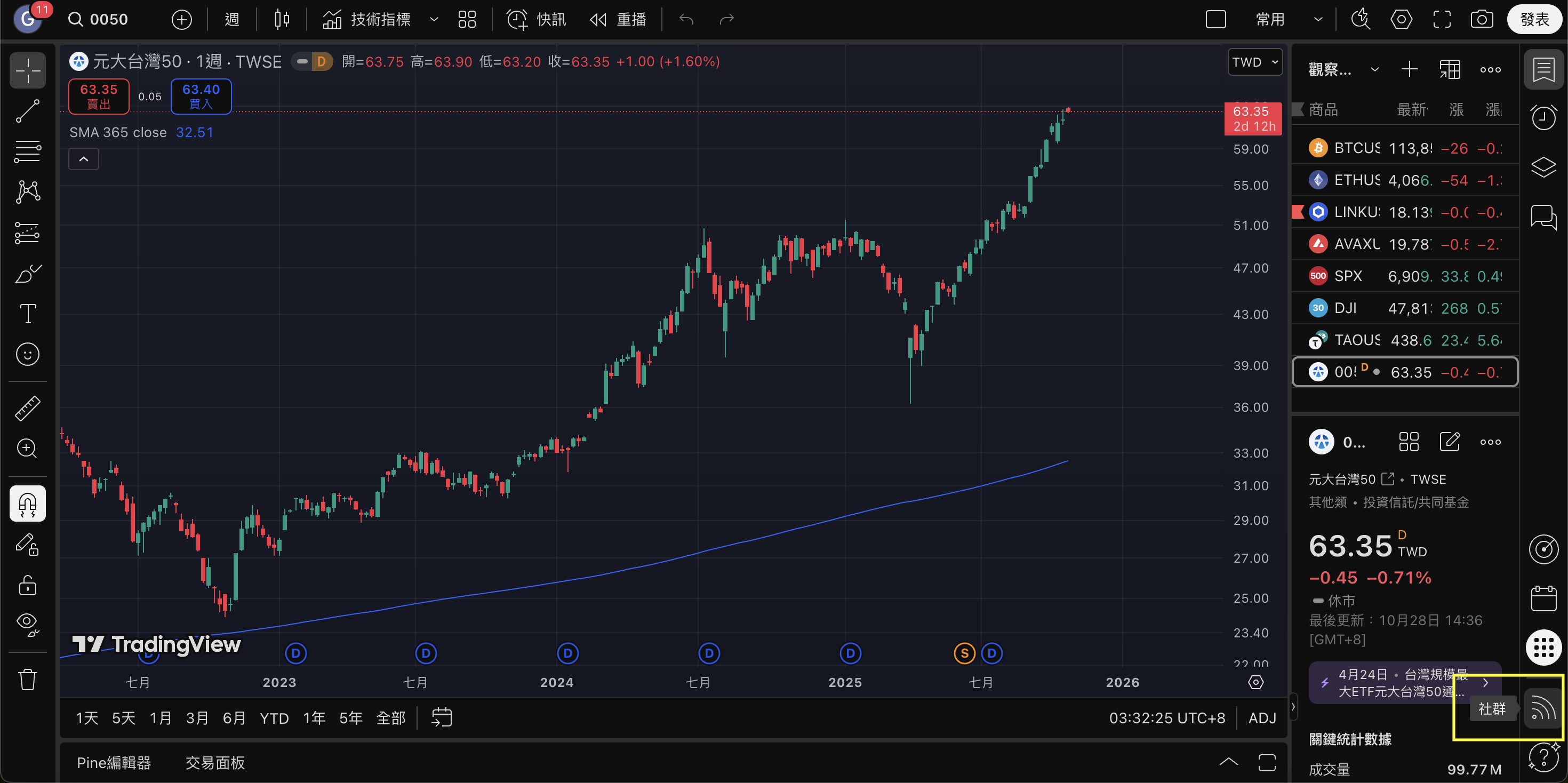Image resolution: width=1568 pixels, height=783 pixels.
Task: Toggle lock all drawings tool
Action: point(27,585)
